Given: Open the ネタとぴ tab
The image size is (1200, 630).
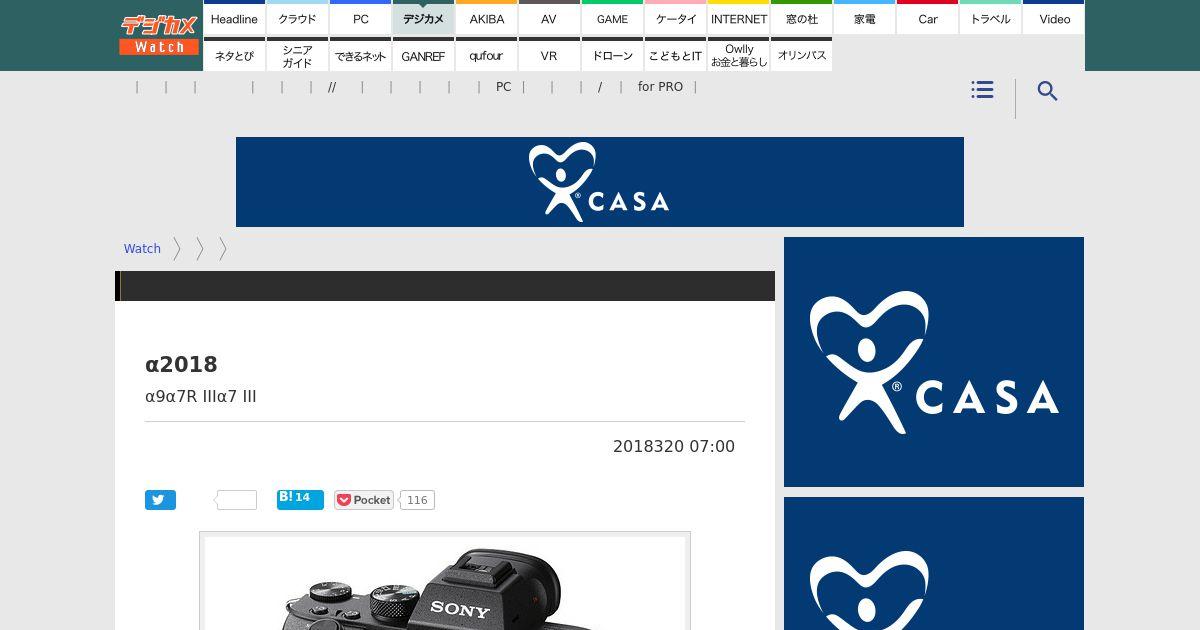Looking at the screenshot, I should [x=234, y=55].
